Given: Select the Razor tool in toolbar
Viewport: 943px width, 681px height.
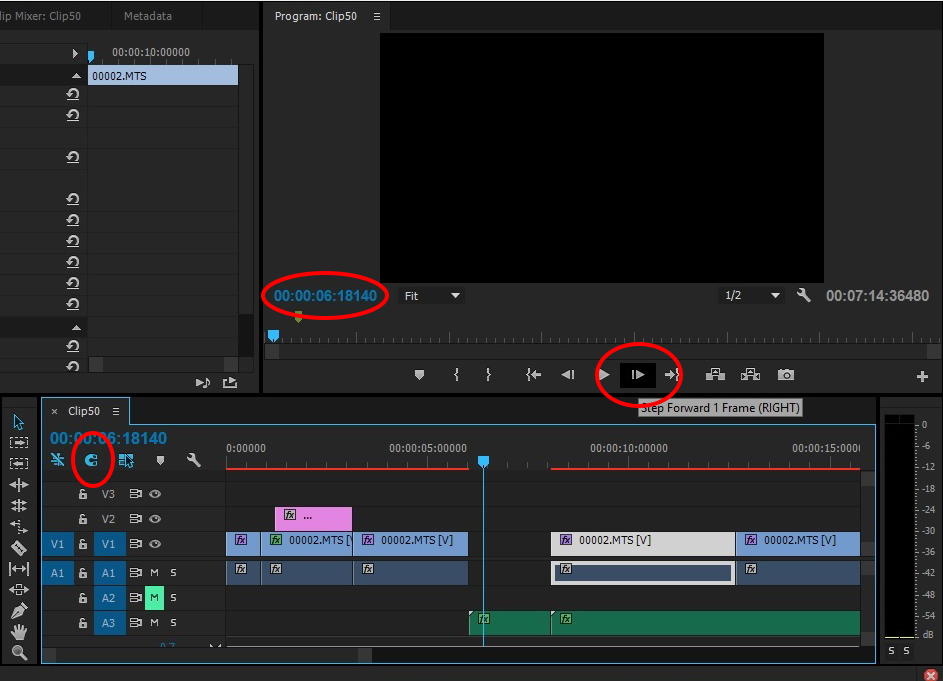Looking at the screenshot, I should (x=18, y=548).
